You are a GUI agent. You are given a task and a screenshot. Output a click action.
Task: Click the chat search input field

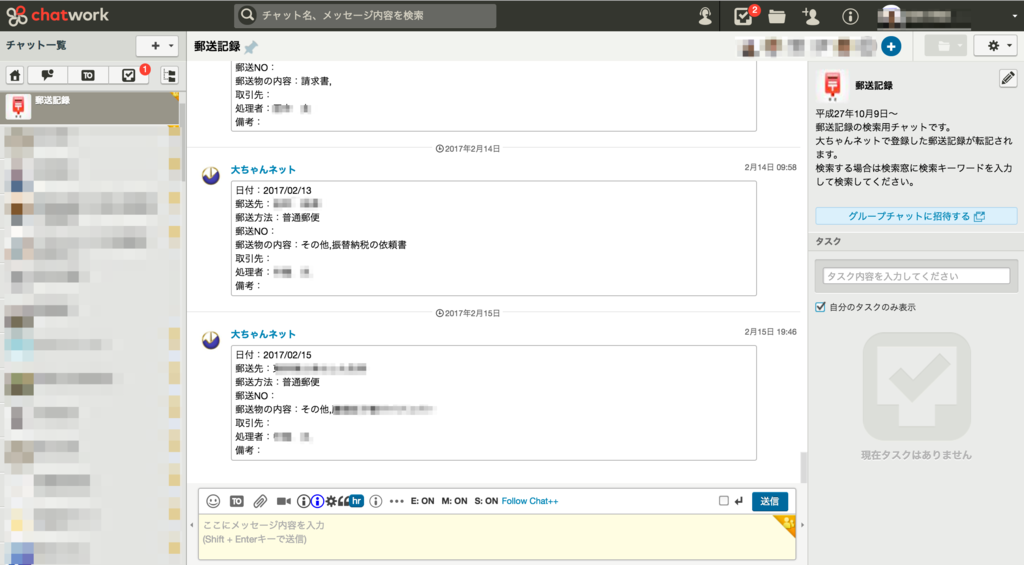point(365,15)
